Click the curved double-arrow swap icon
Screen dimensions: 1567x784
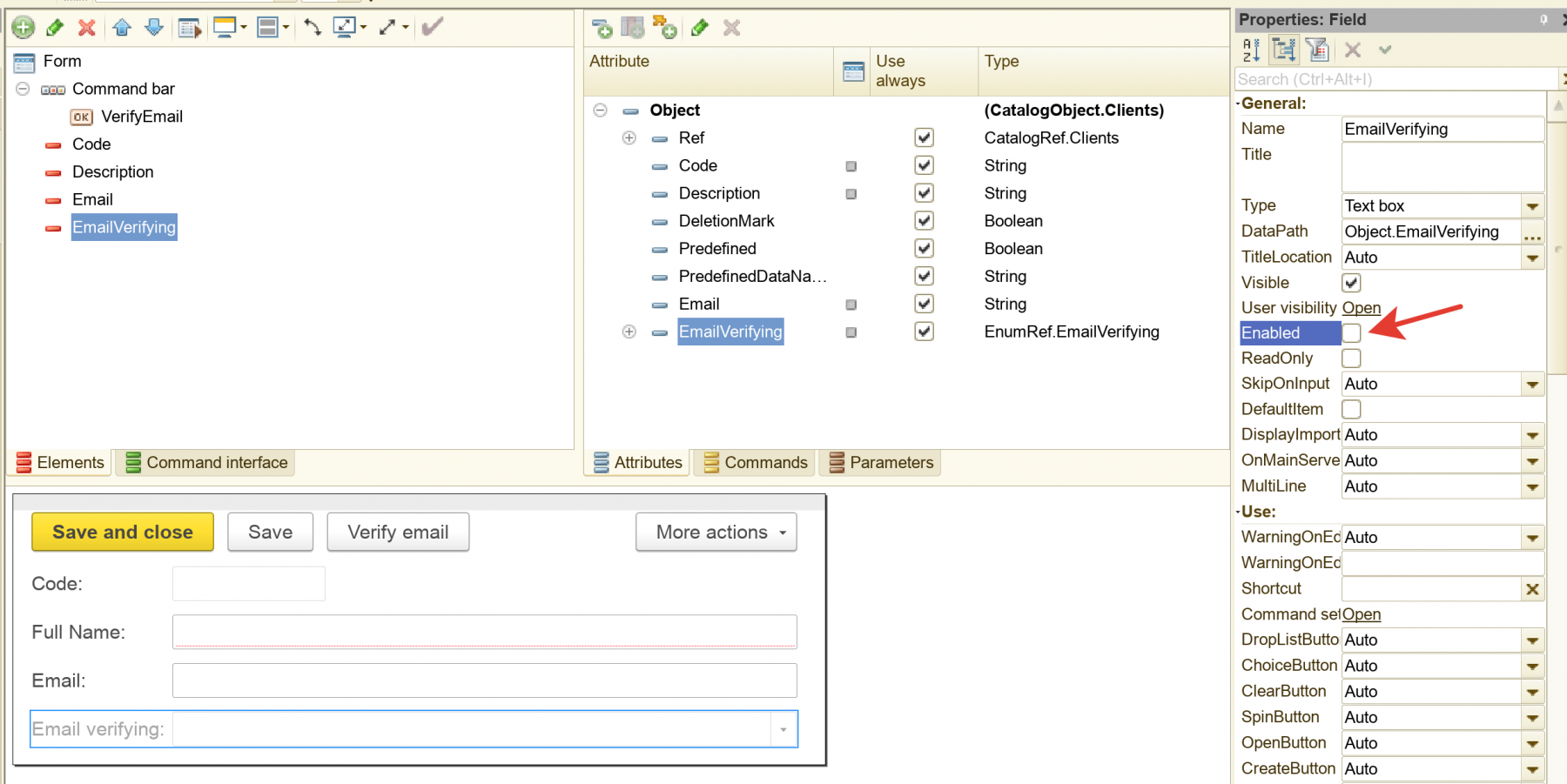tap(313, 28)
